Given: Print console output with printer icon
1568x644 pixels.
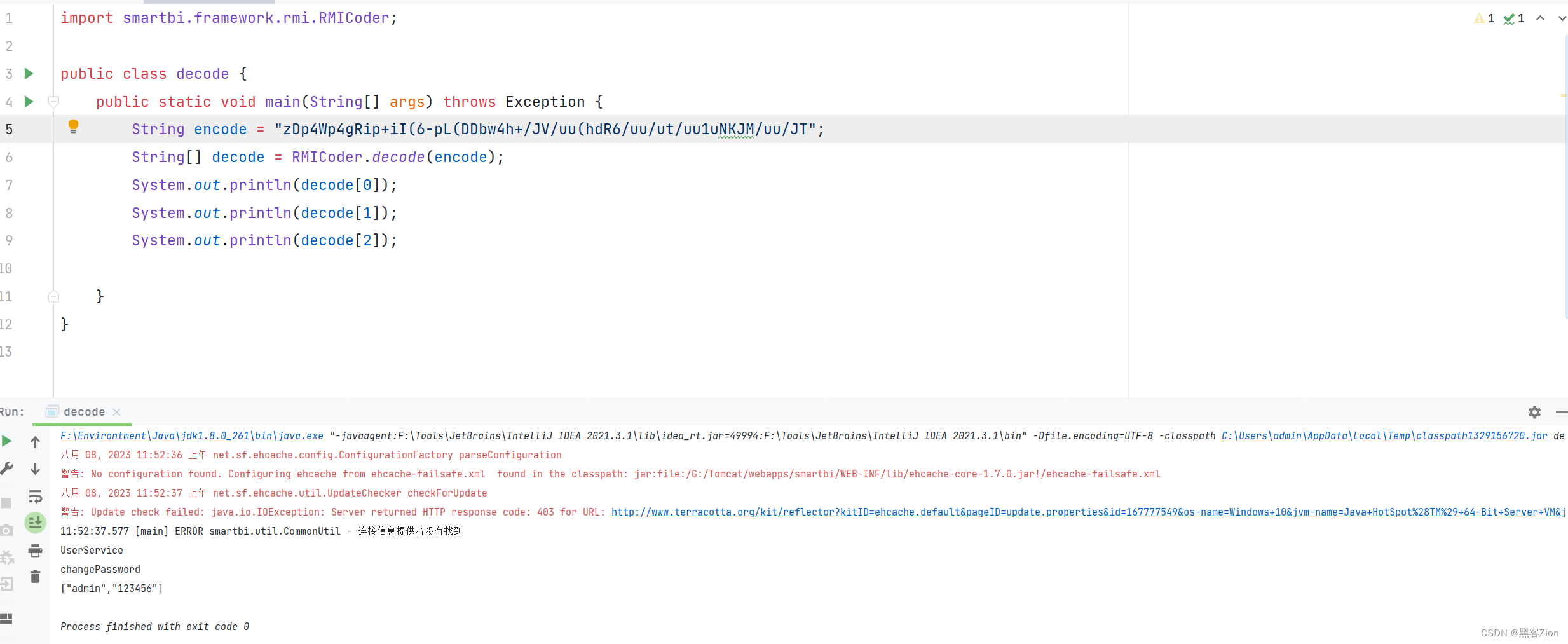Looking at the screenshot, I should (x=36, y=551).
